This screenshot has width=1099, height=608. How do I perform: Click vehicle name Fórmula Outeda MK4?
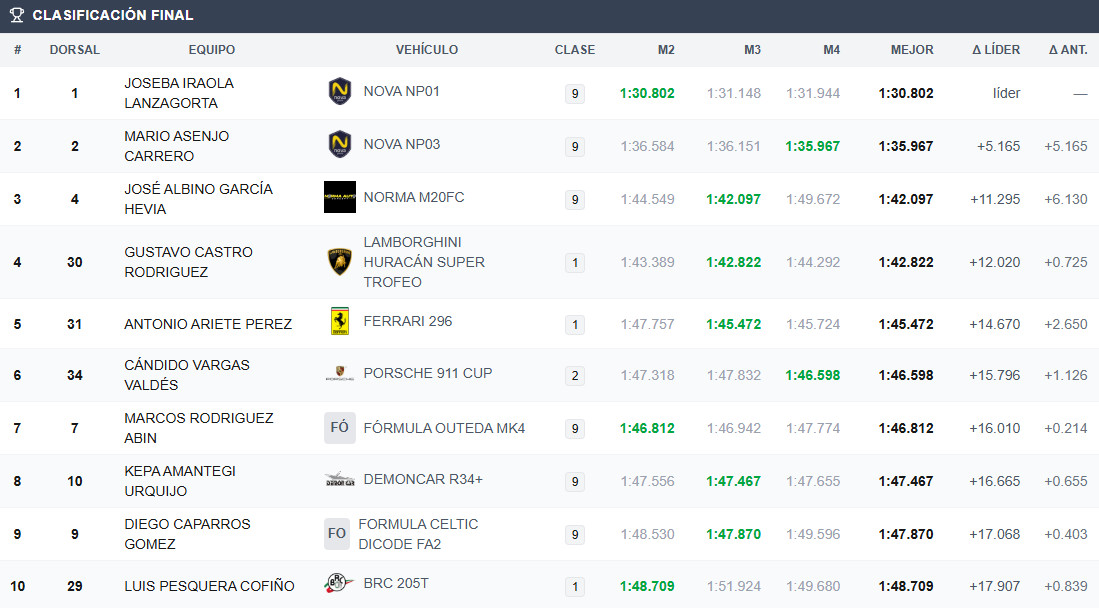pos(444,428)
